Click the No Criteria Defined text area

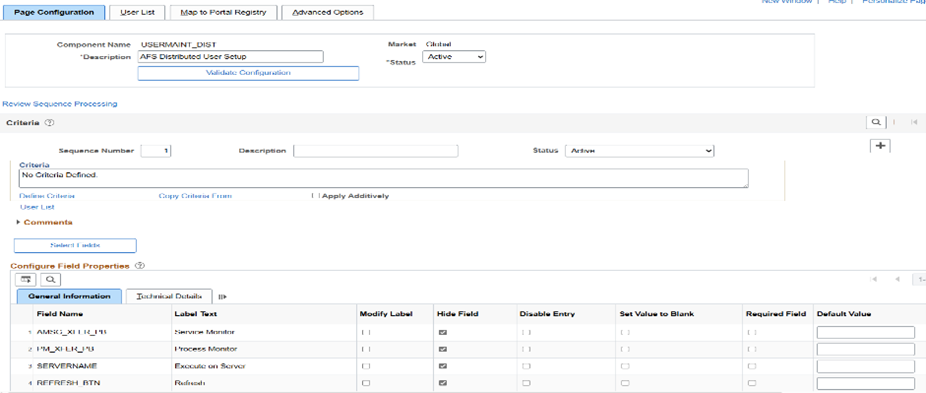click(384, 178)
